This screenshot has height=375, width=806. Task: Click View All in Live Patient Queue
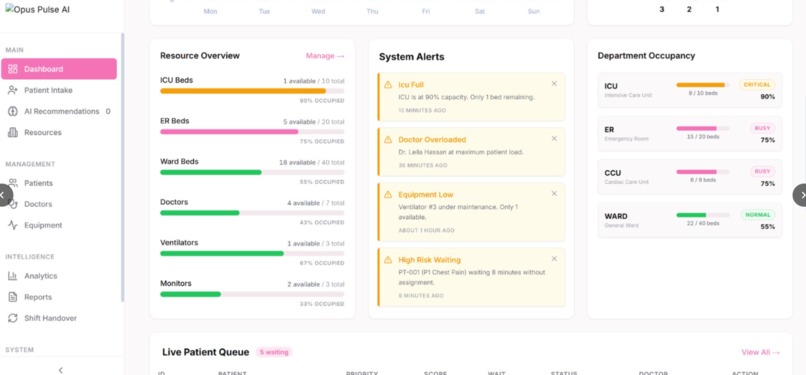point(761,352)
